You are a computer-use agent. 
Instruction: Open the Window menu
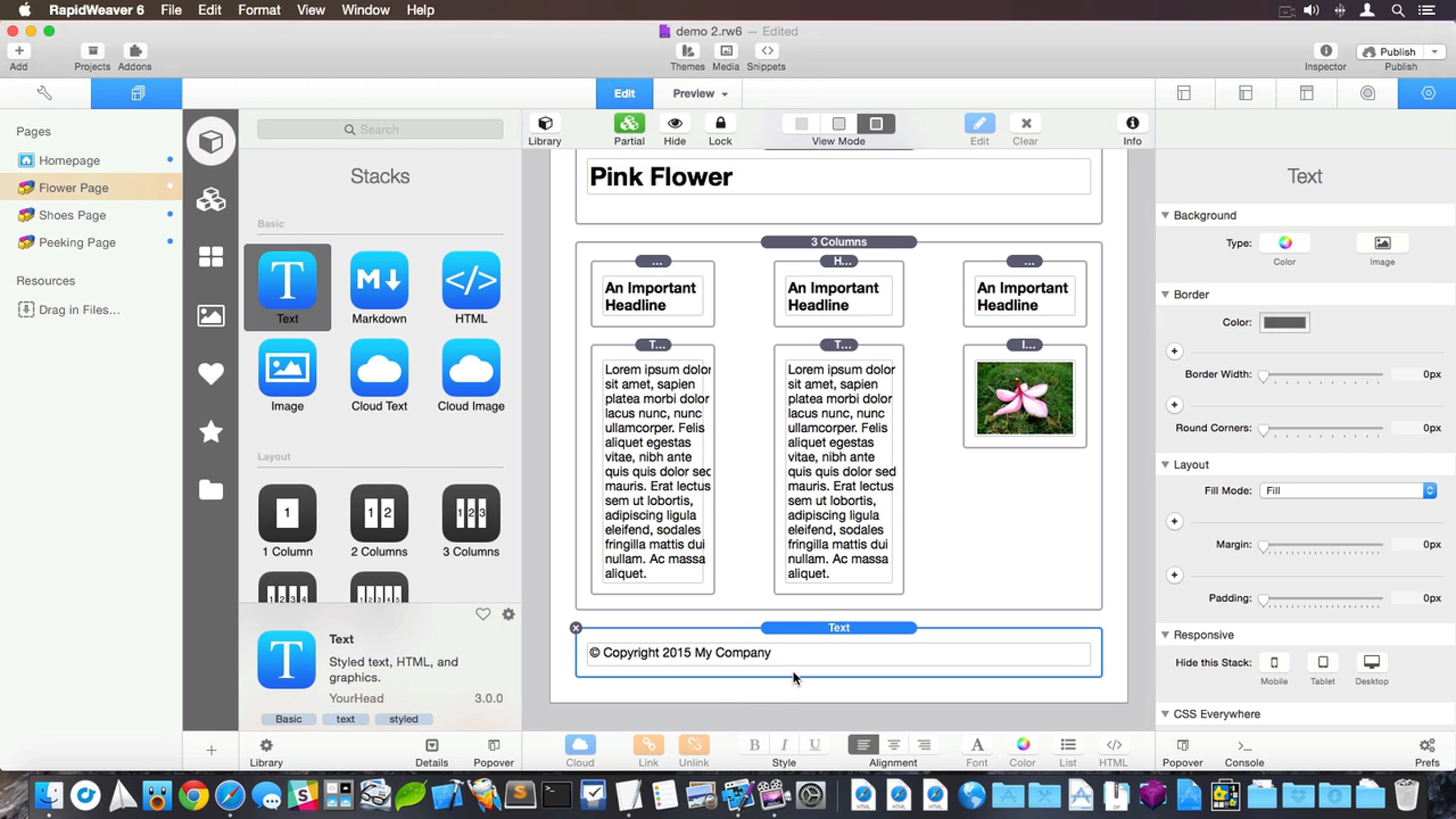pos(365,10)
